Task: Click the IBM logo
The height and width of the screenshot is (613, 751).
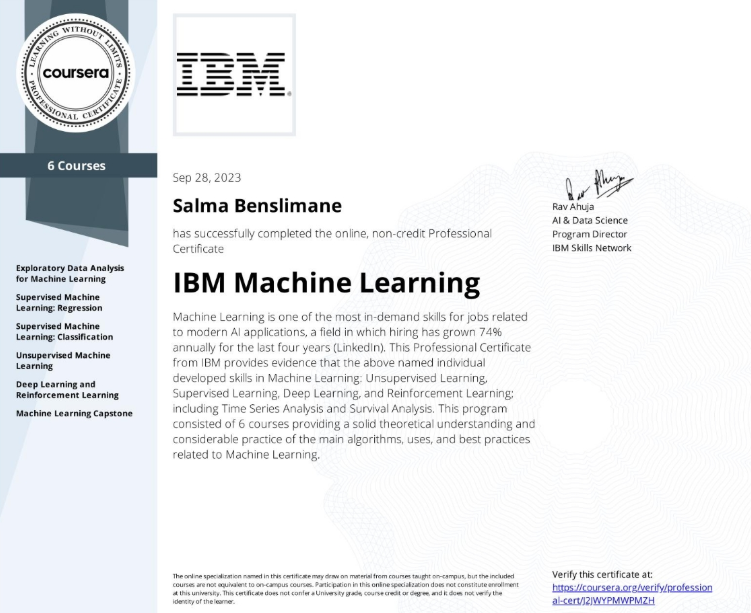Action: (234, 75)
